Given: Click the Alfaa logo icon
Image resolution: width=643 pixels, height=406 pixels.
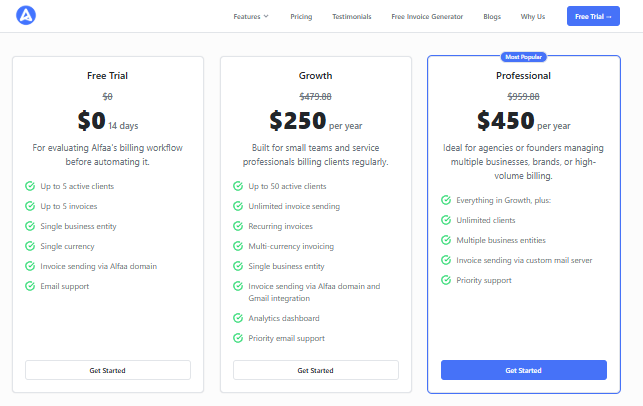Looking at the screenshot, I should point(26,16).
